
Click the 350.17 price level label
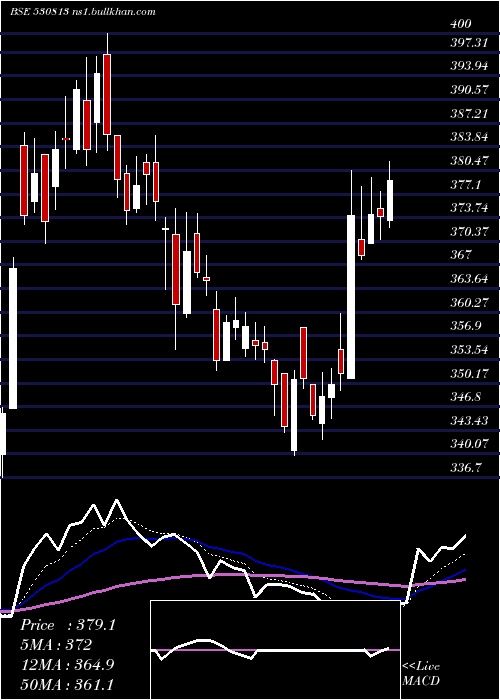(469, 373)
